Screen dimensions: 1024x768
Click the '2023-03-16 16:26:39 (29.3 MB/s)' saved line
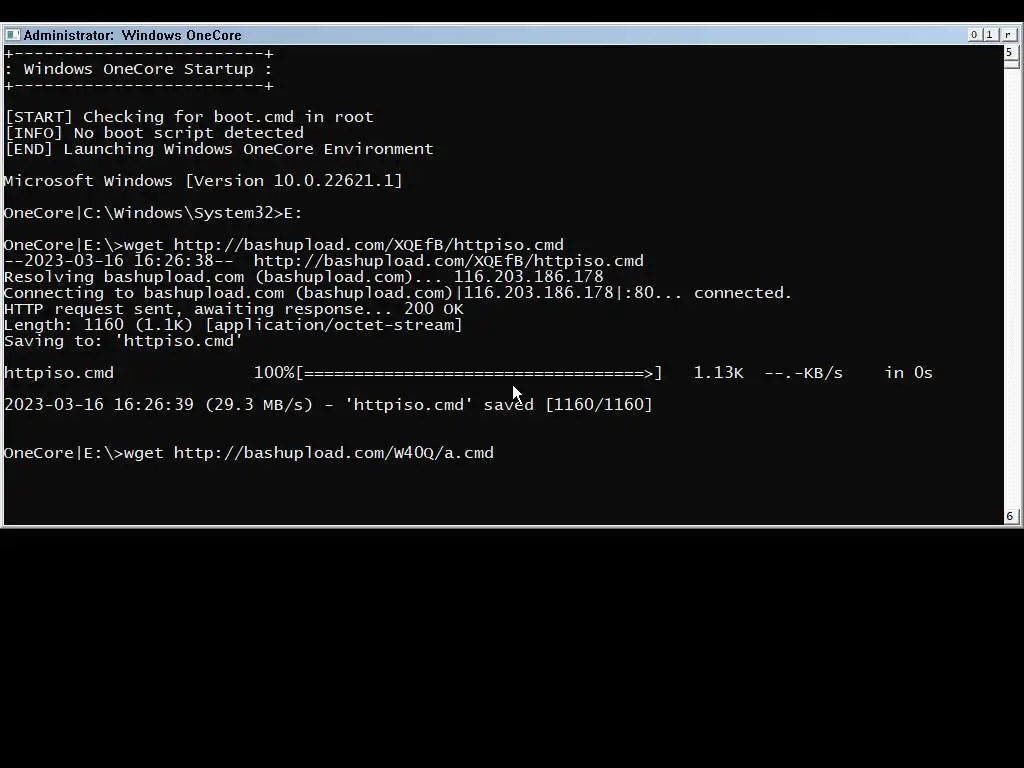(328, 405)
